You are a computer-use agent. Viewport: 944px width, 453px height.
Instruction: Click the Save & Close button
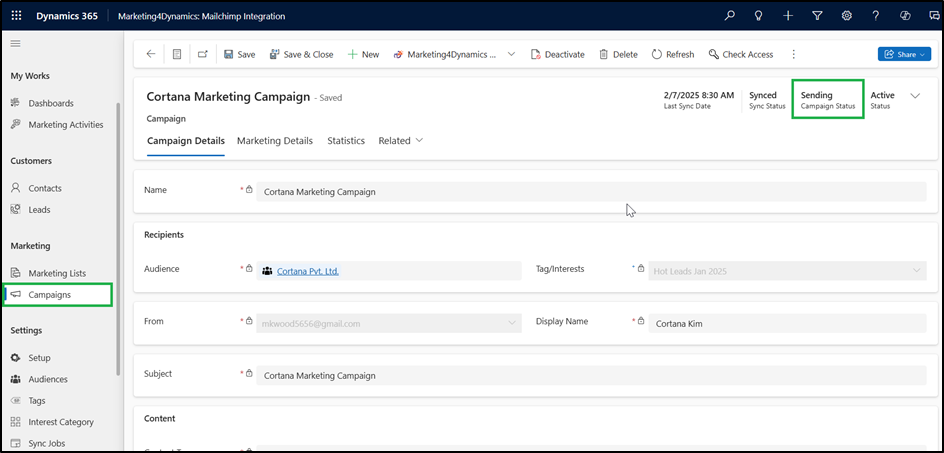pyautogui.click(x=301, y=54)
